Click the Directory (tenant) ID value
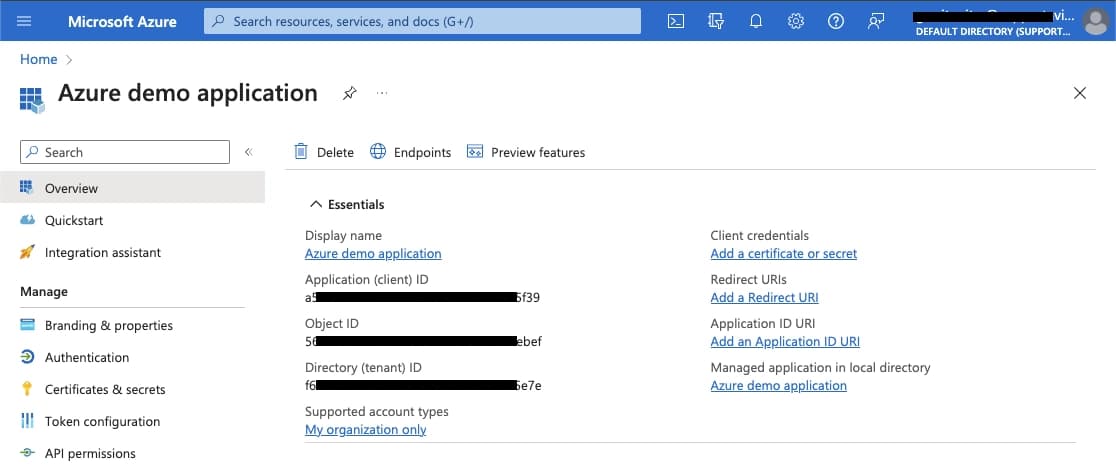 pyautogui.click(x=423, y=385)
